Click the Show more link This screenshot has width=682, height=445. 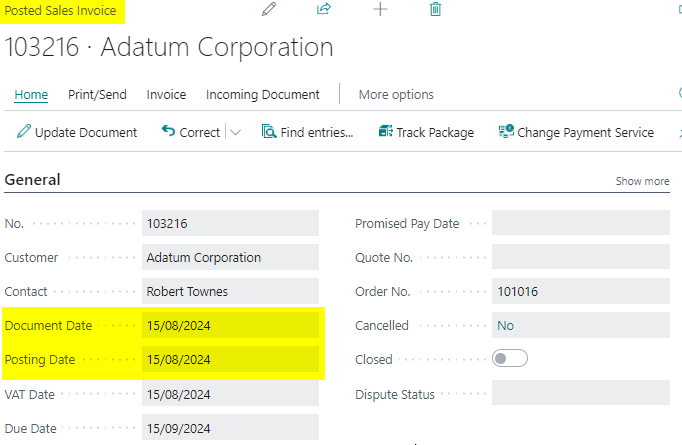pos(642,181)
